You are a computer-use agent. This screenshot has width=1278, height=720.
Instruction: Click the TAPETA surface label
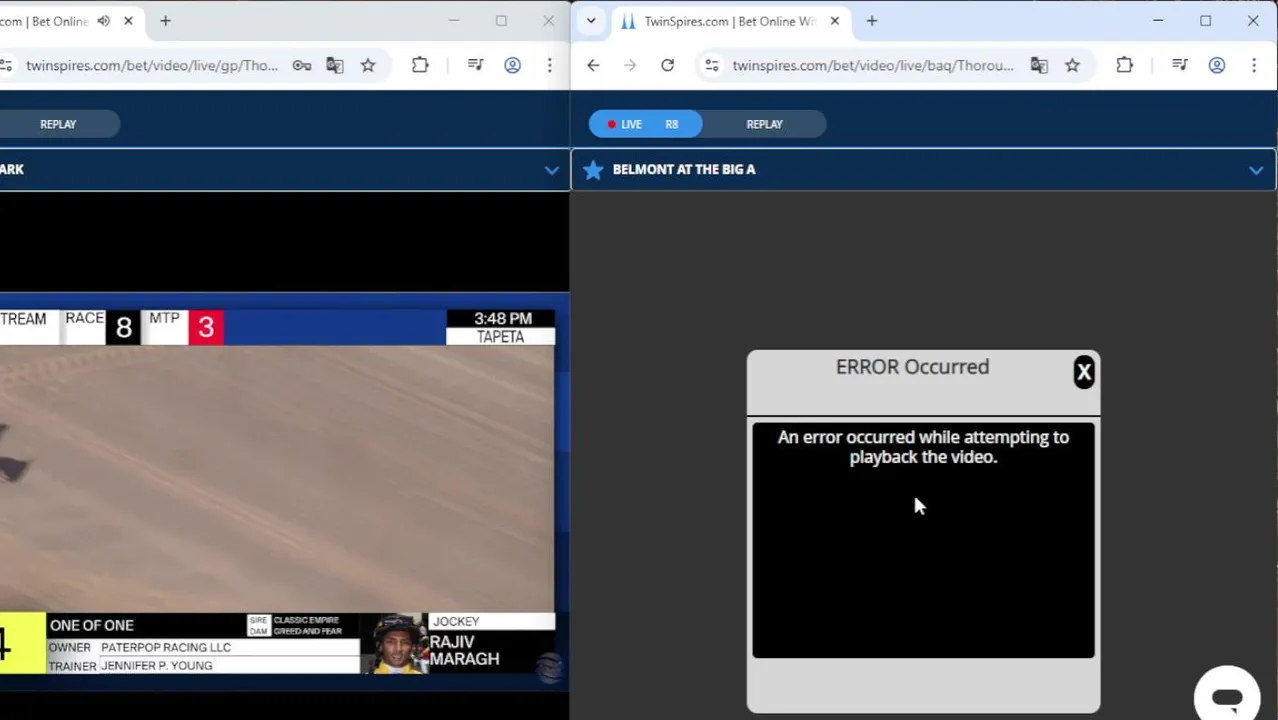[500, 337]
